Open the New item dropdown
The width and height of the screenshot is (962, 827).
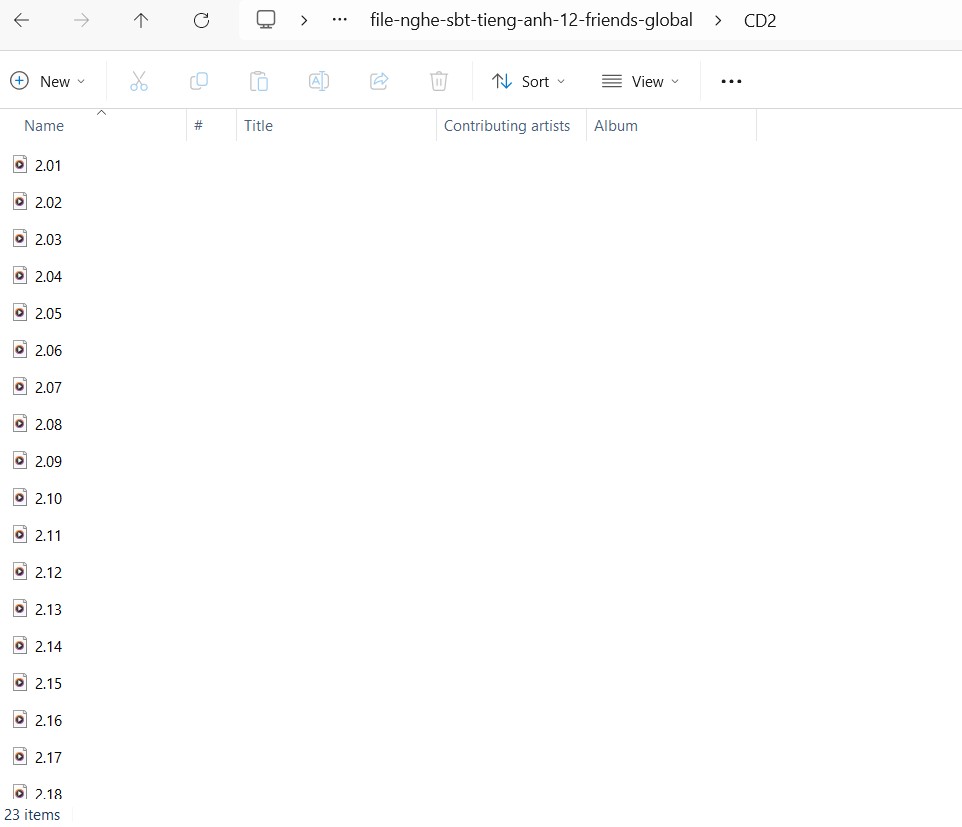(48, 81)
